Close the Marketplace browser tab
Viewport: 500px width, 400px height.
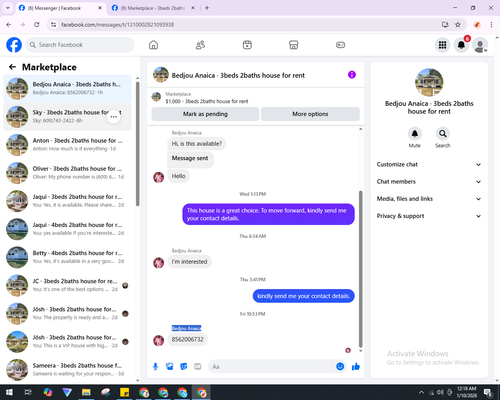pos(193,8)
